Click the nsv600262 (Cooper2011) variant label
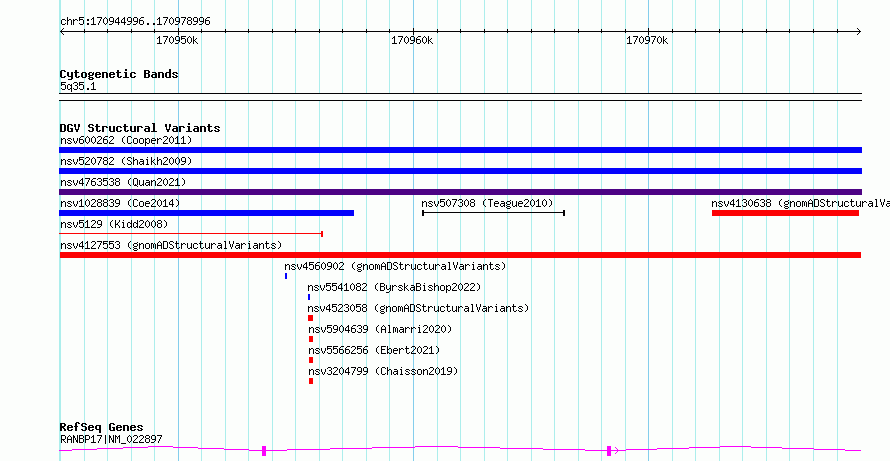Viewport: 890px width, 461px height. [x=126, y=140]
